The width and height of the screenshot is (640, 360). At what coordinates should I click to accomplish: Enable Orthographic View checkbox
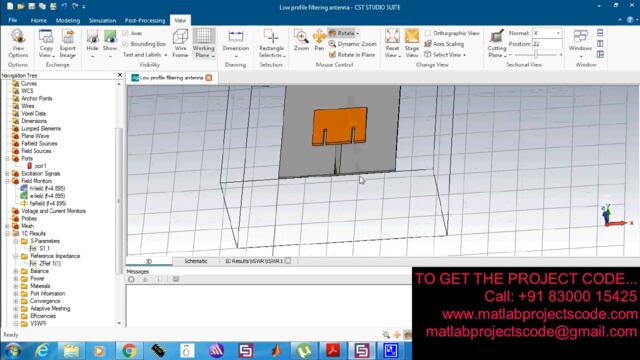pyautogui.click(x=428, y=33)
